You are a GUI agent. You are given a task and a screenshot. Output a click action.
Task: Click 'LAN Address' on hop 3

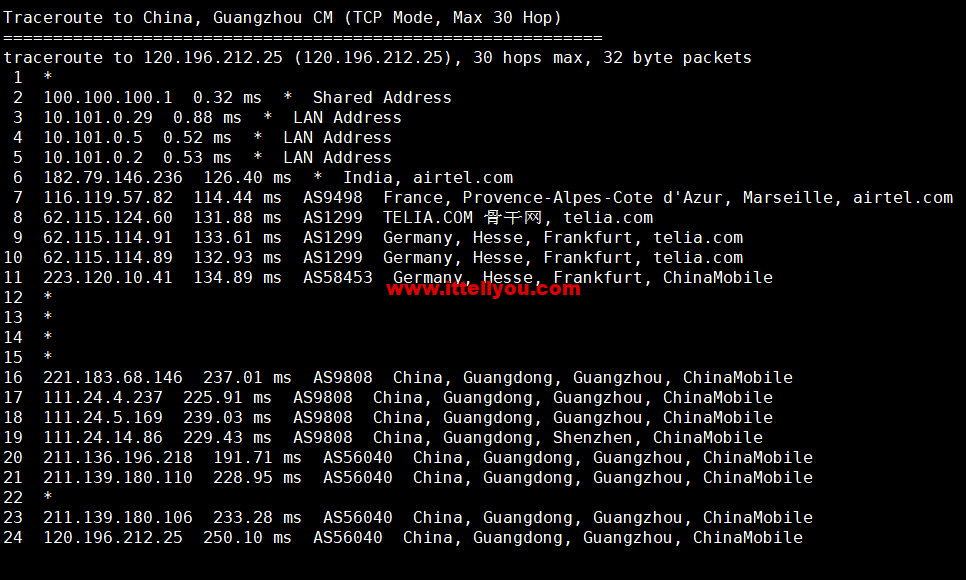coord(347,118)
